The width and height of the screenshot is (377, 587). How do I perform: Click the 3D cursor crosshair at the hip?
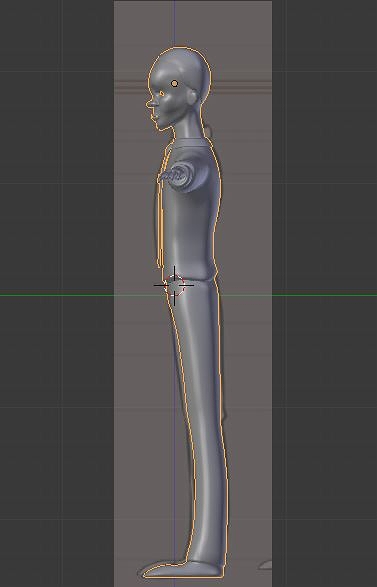click(174, 285)
